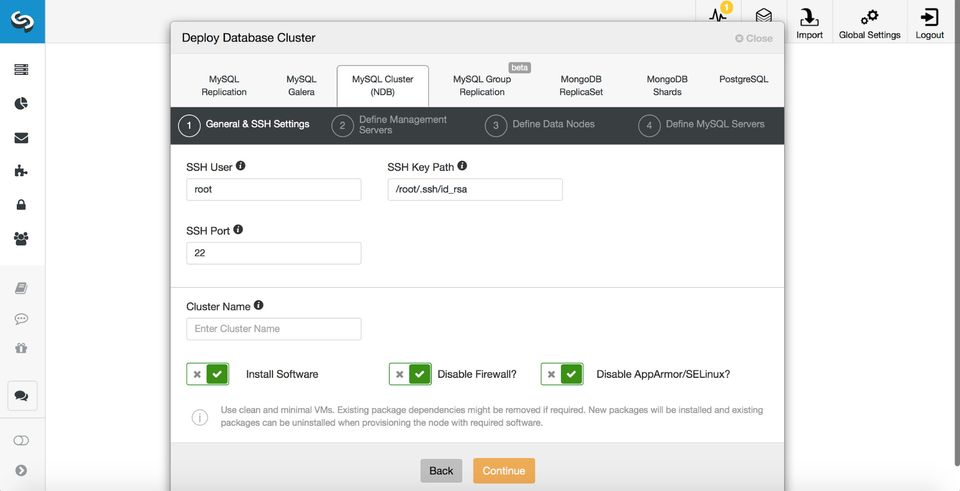Go to step 2 Define Management Servers
The height and width of the screenshot is (491, 960).
click(389, 125)
